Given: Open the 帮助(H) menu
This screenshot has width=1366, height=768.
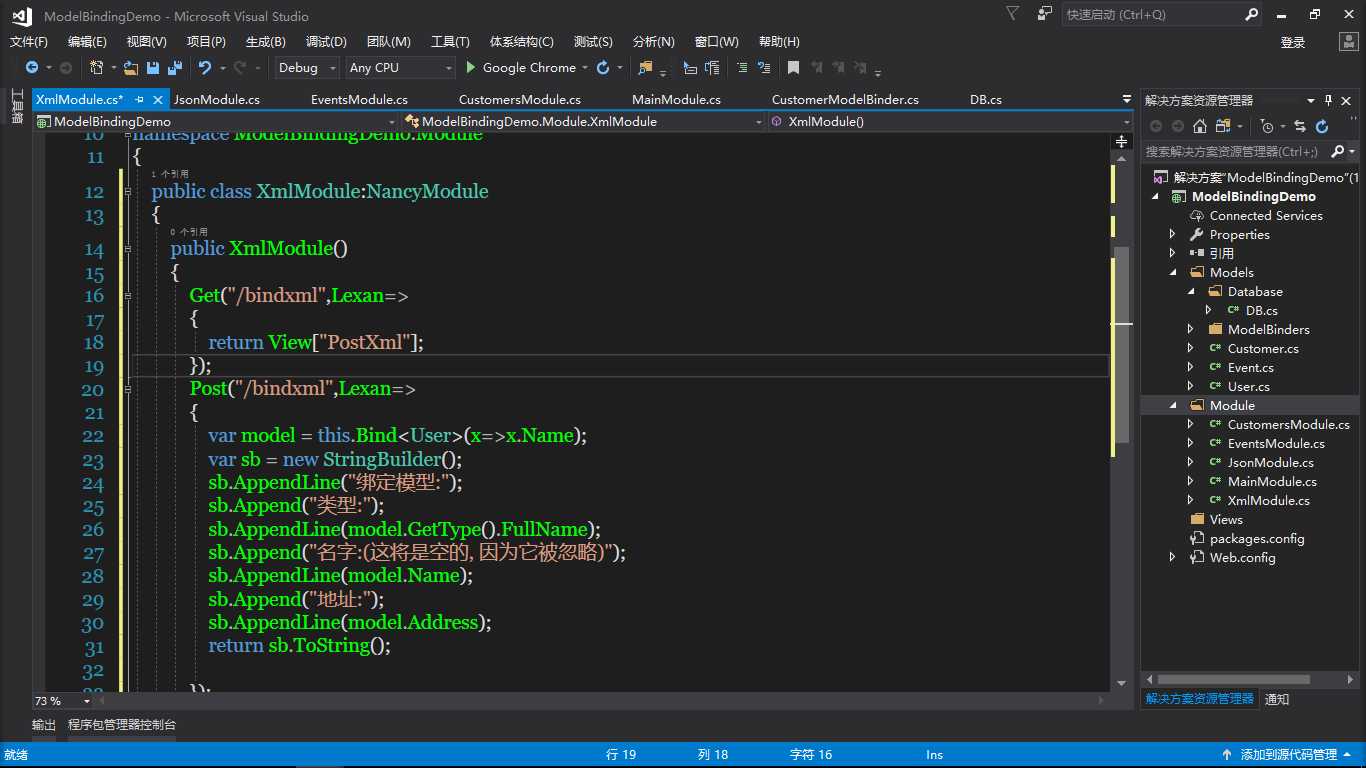Looking at the screenshot, I should [779, 41].
